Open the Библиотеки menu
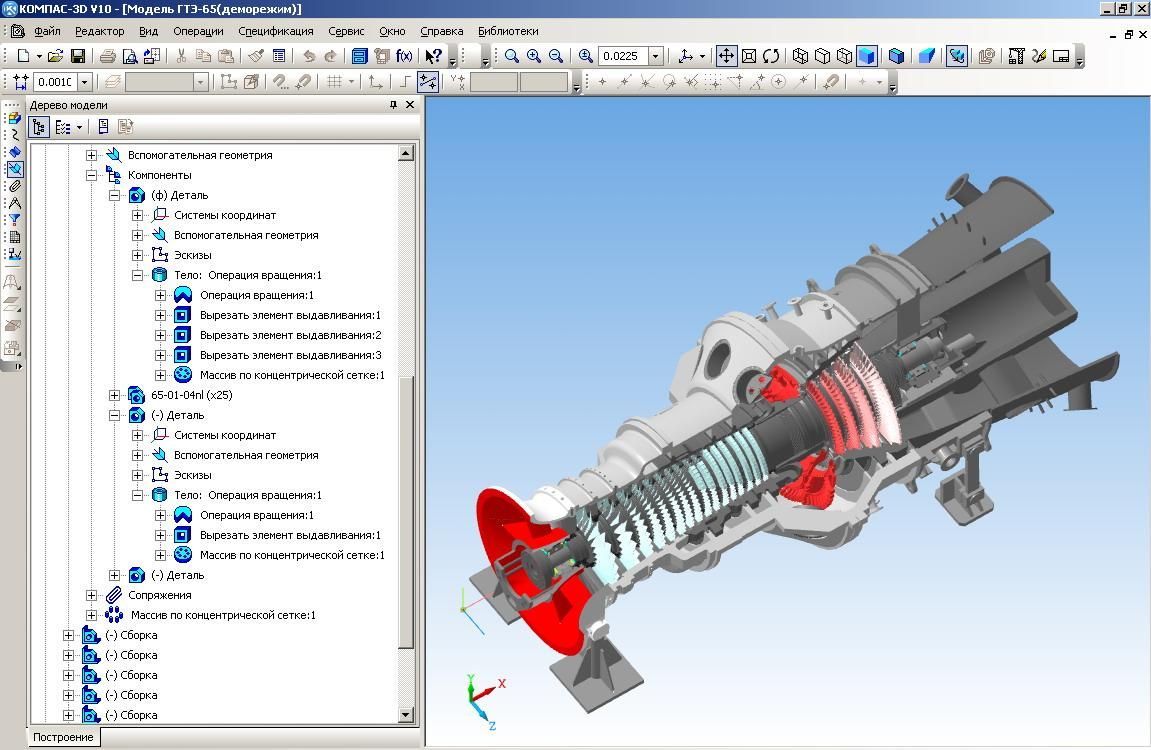This screenshot has height=750, width=1151. pyautogui.click(x=508, y=31)
